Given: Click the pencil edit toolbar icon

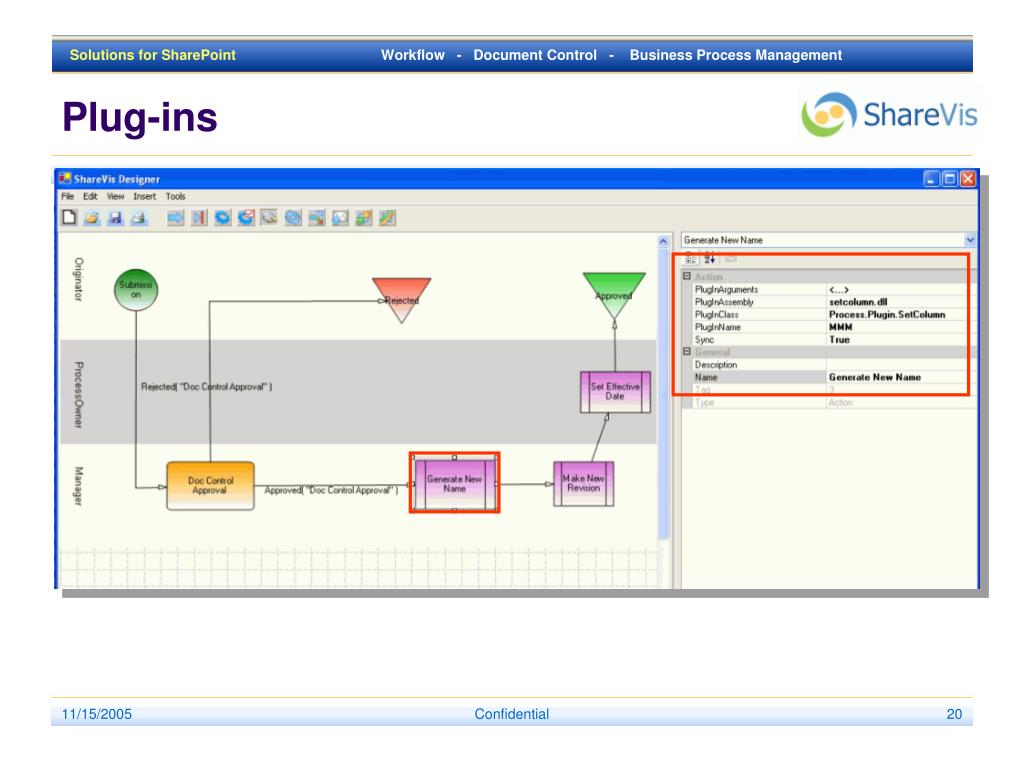Looking at the screenshot, I should pyautogui.click(x=269, y=217).
